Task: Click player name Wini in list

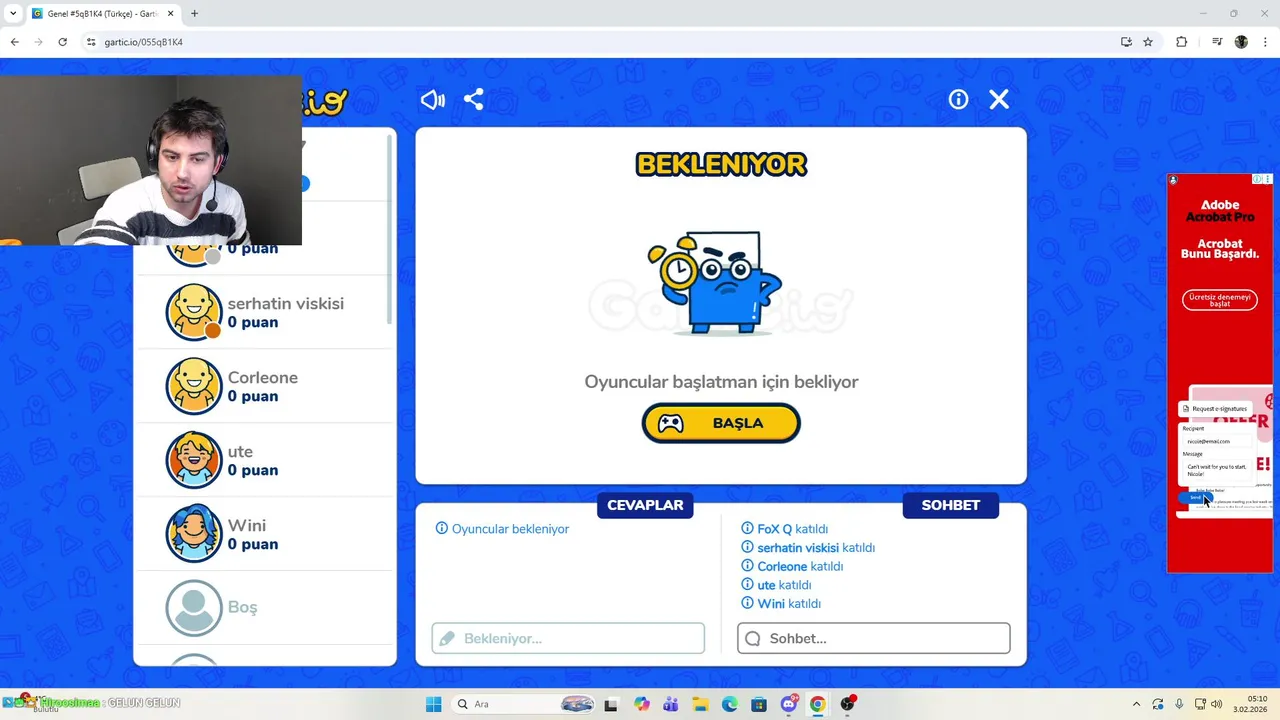Action: coord(247,525)
